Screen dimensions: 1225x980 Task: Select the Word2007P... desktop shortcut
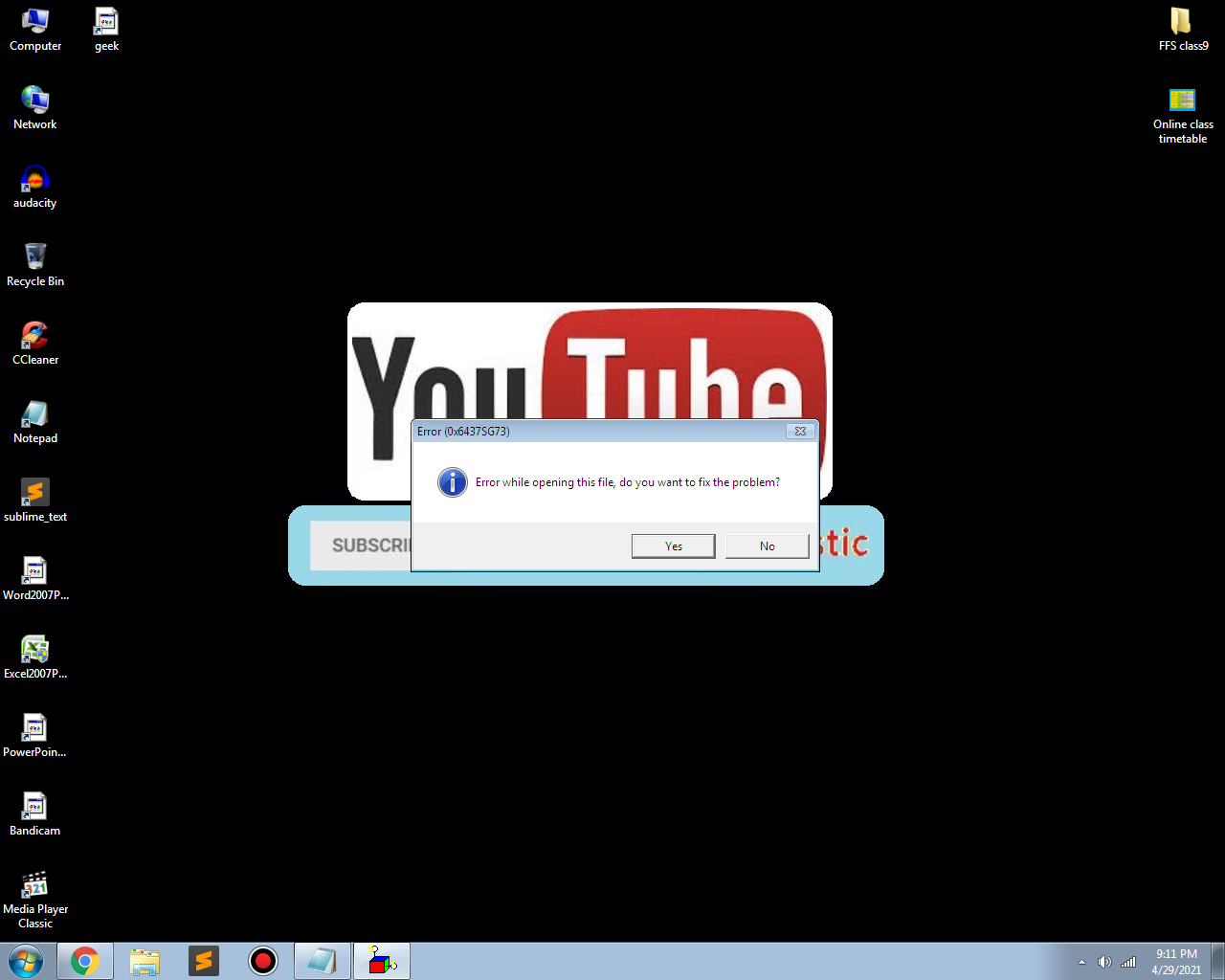point(35,578)
